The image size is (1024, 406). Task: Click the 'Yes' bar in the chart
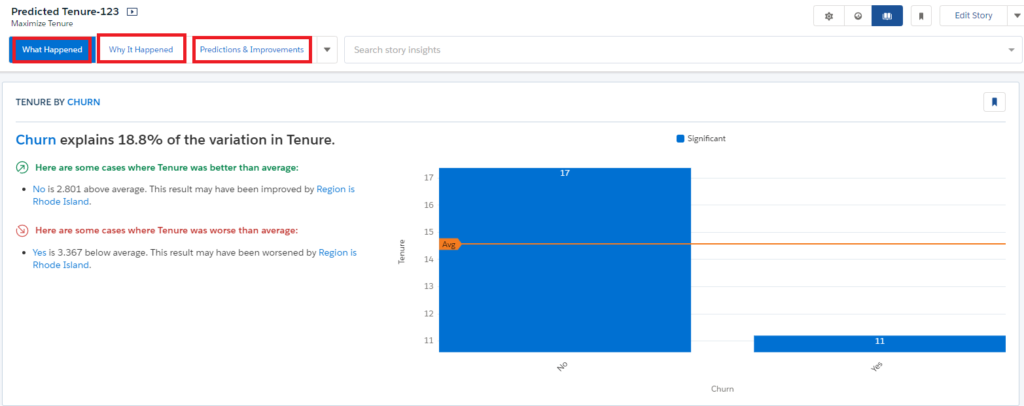880,343
